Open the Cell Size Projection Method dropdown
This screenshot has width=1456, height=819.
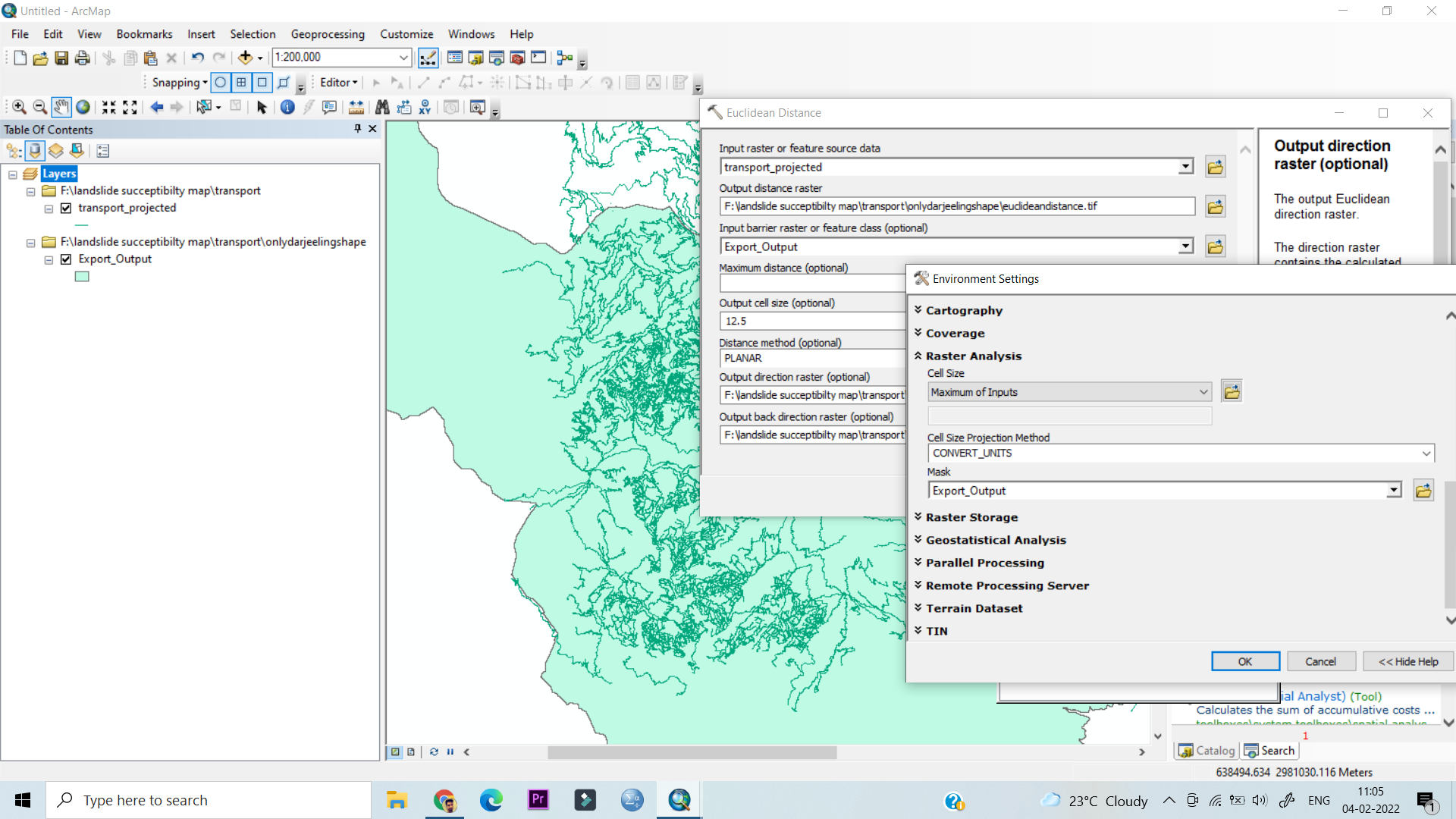[1428, 453]
